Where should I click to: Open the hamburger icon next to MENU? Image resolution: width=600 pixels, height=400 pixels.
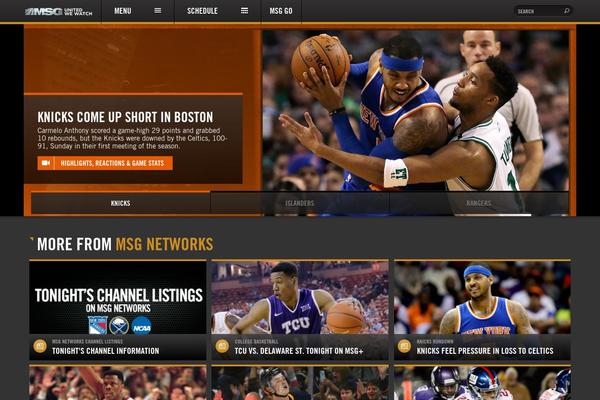coord(158,11)
